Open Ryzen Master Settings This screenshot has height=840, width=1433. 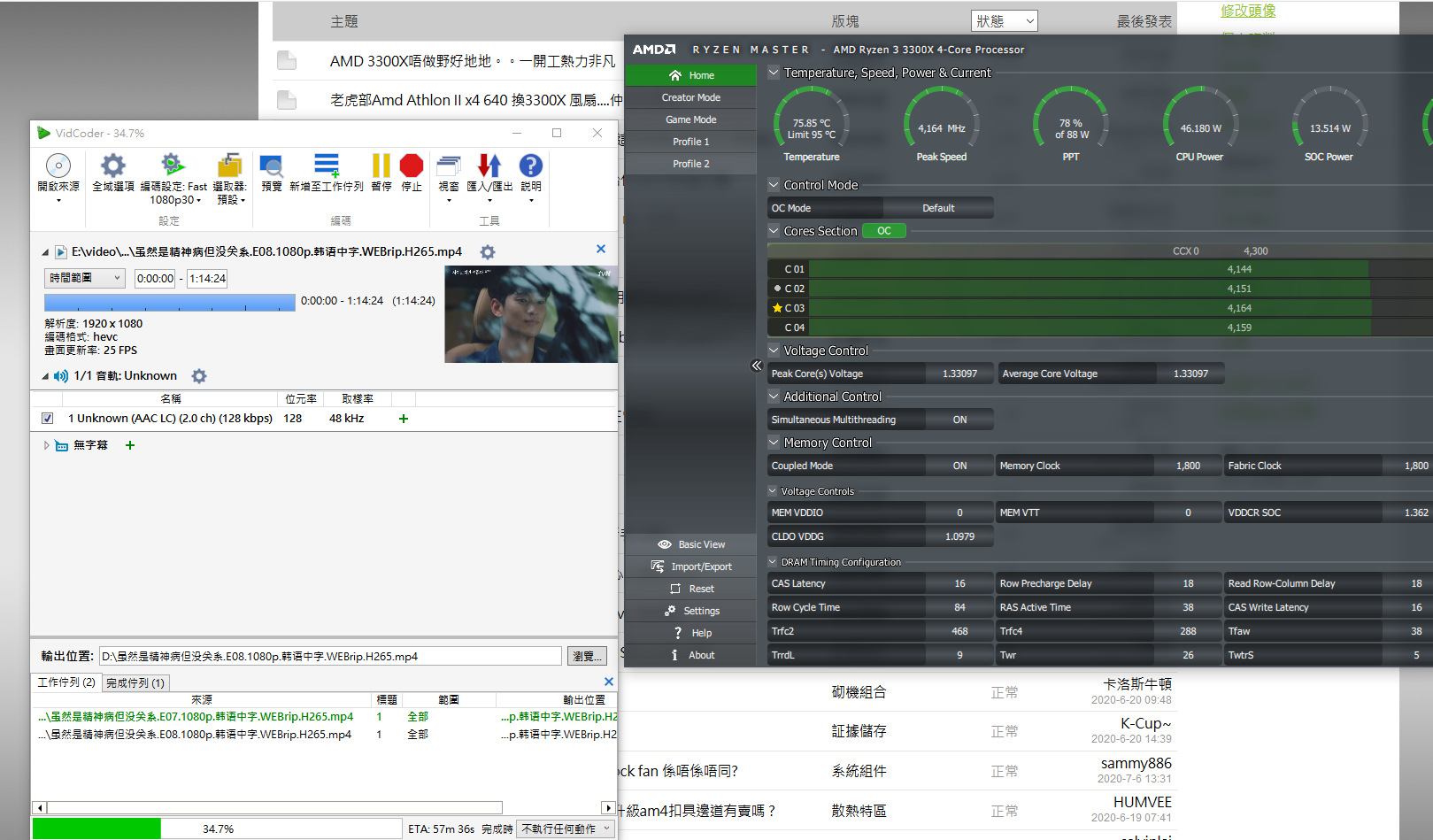[x=691, y=611]
